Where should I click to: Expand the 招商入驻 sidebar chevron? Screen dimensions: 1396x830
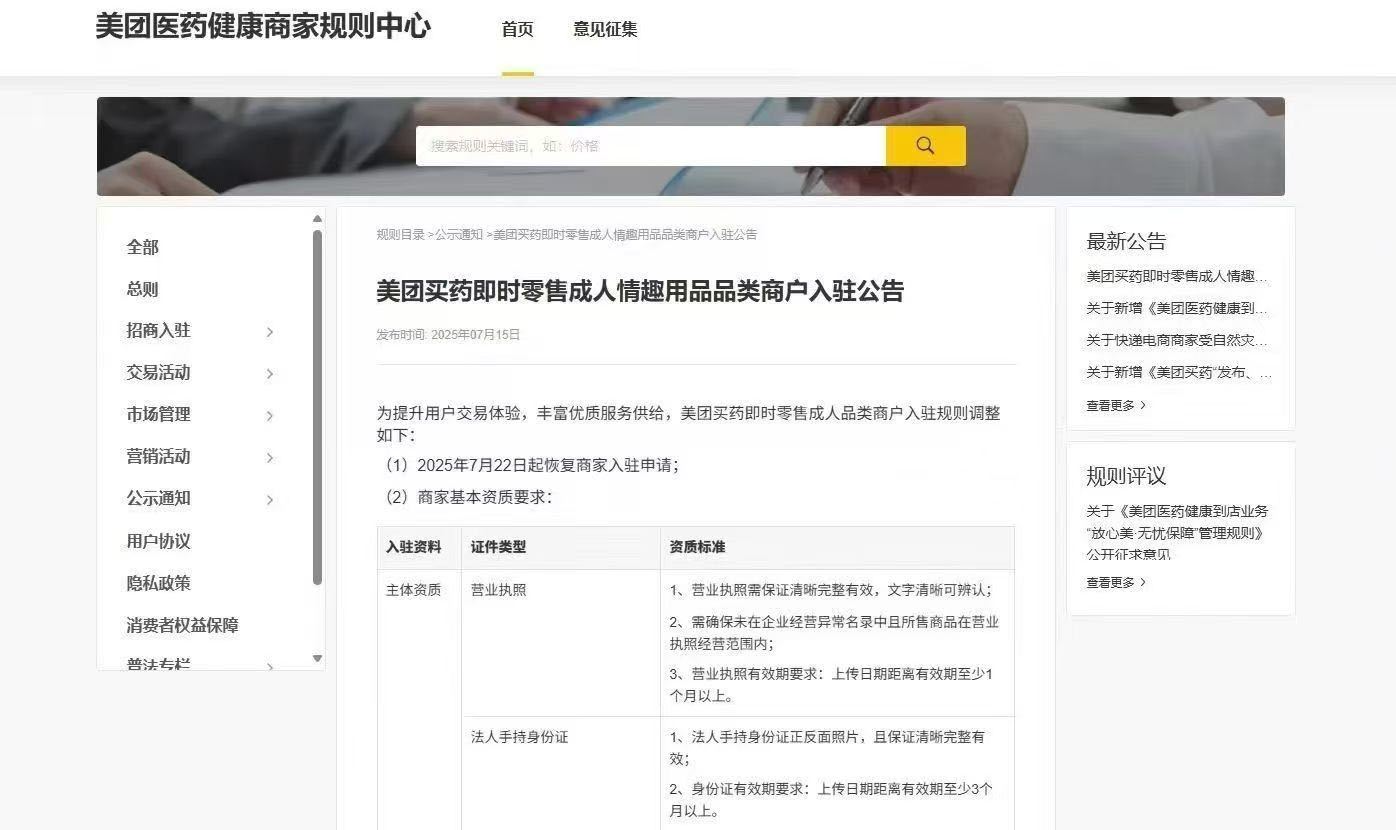(270, 332)
